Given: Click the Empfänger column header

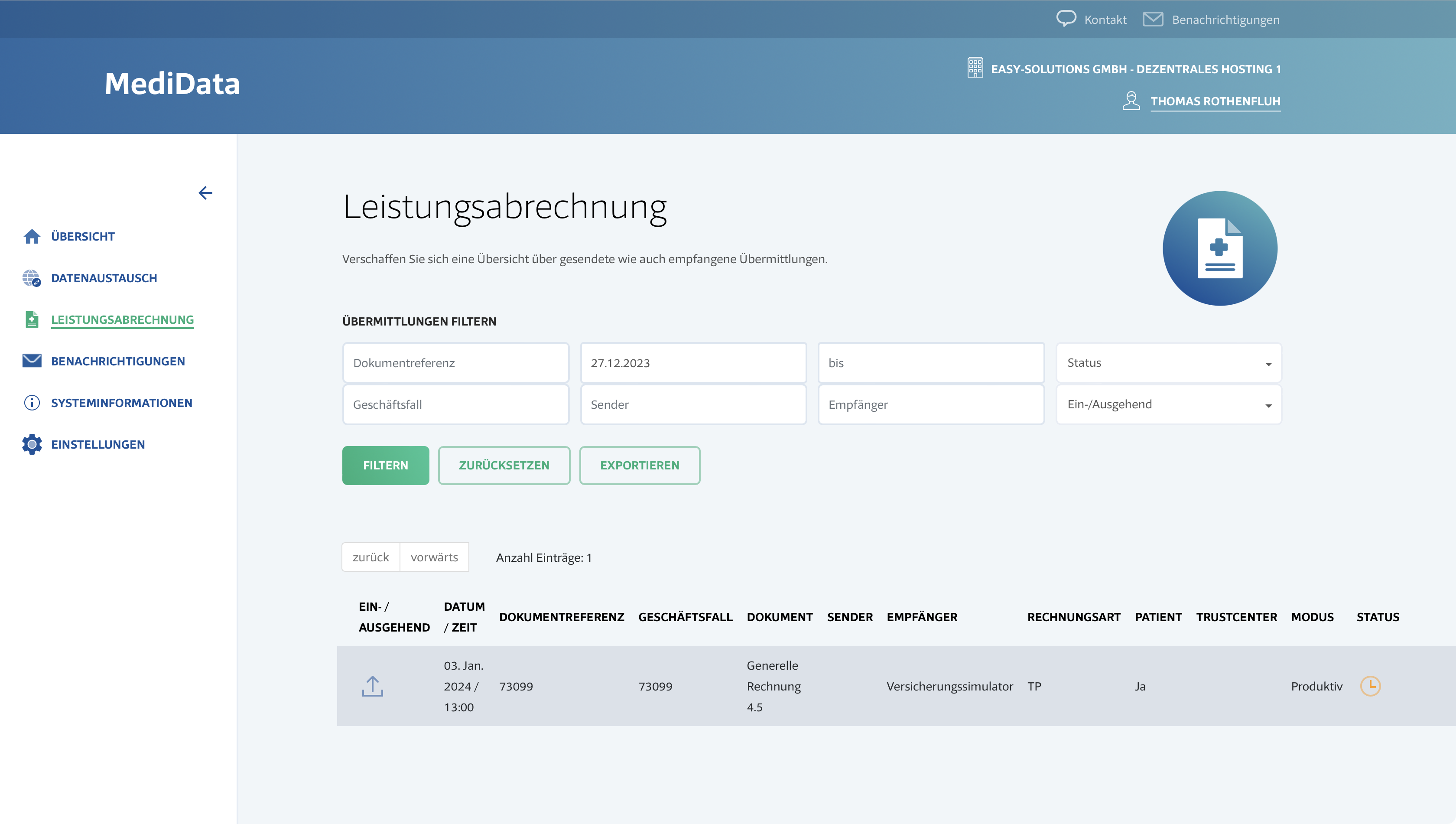Looking at the screenshot, I should pos(921,617).
